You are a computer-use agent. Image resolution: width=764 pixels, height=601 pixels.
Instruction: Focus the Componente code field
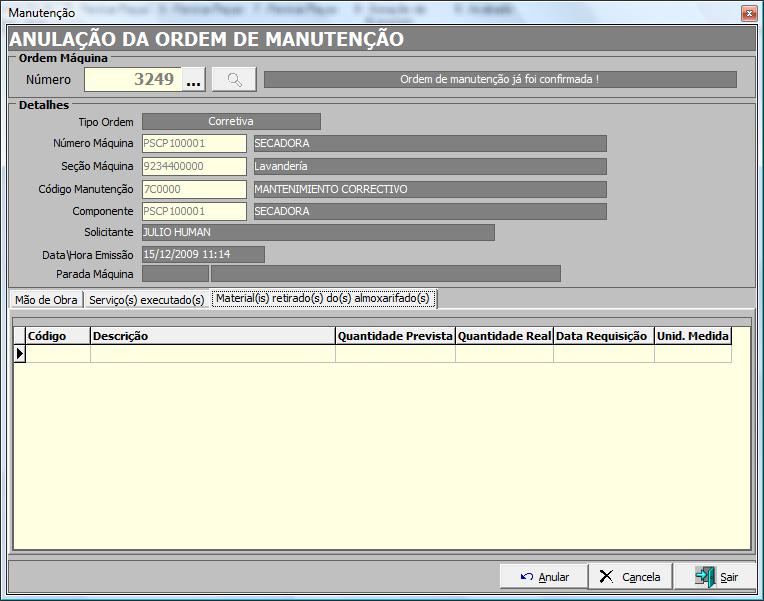(194, 211)
